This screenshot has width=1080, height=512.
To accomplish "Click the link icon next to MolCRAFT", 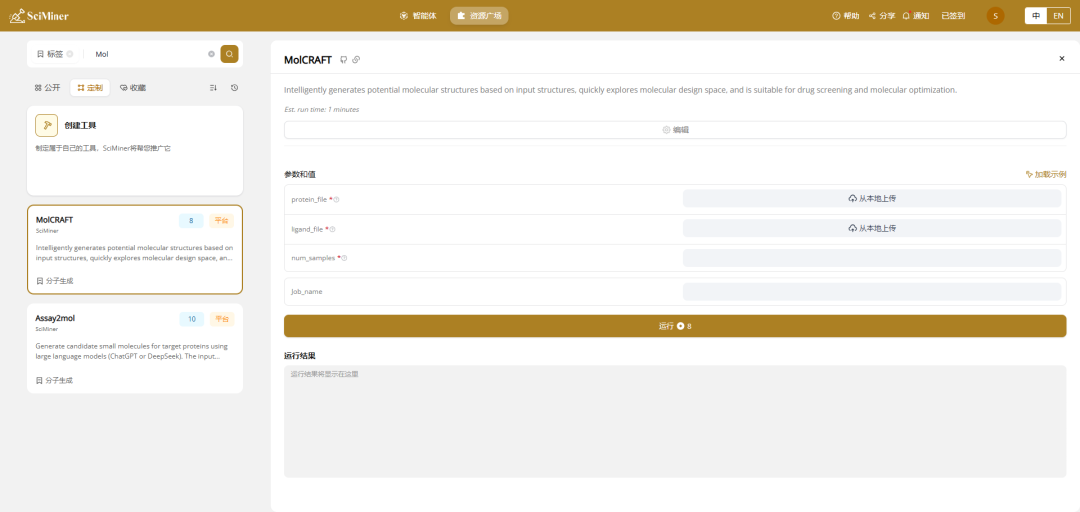I will coord(356,60).
